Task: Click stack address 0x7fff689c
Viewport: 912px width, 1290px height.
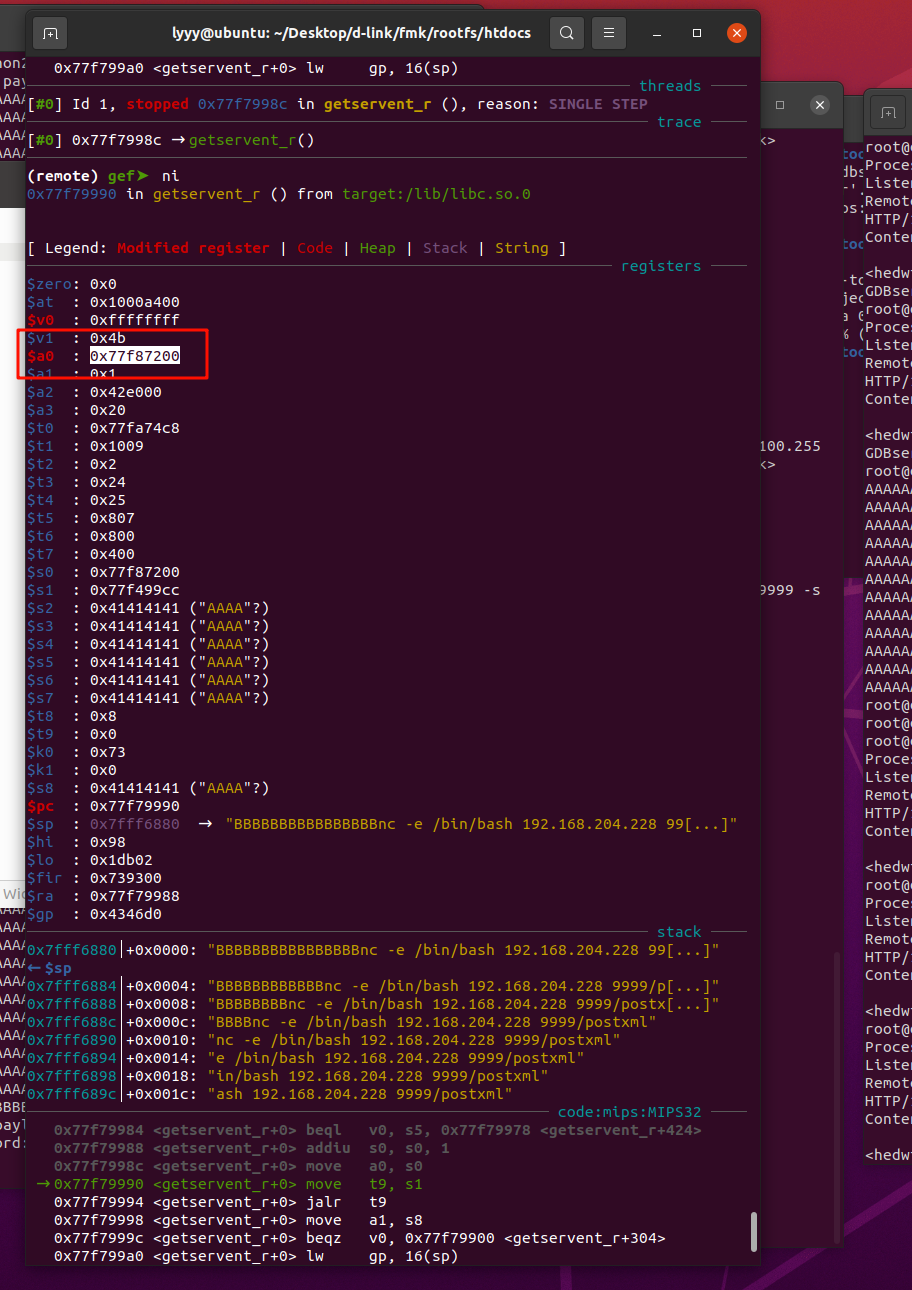Action: pyautogui.click(x=72, y=1094)
